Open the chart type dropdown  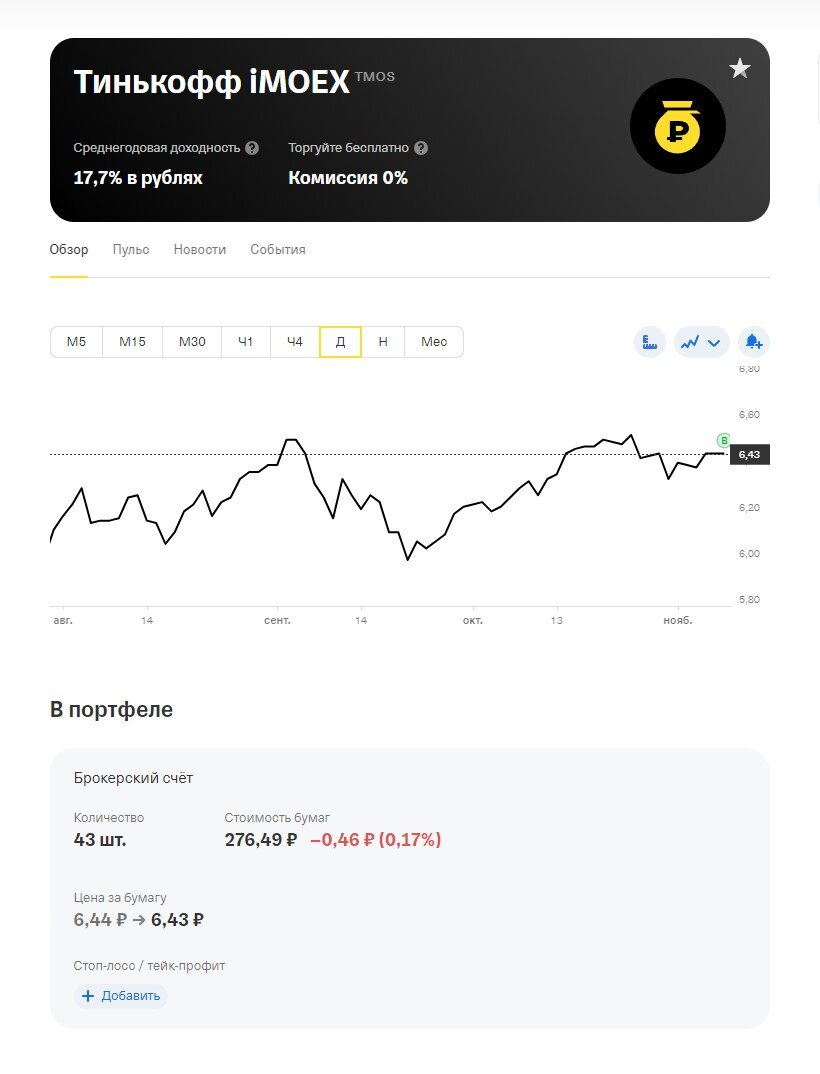(x=701, y=342)
